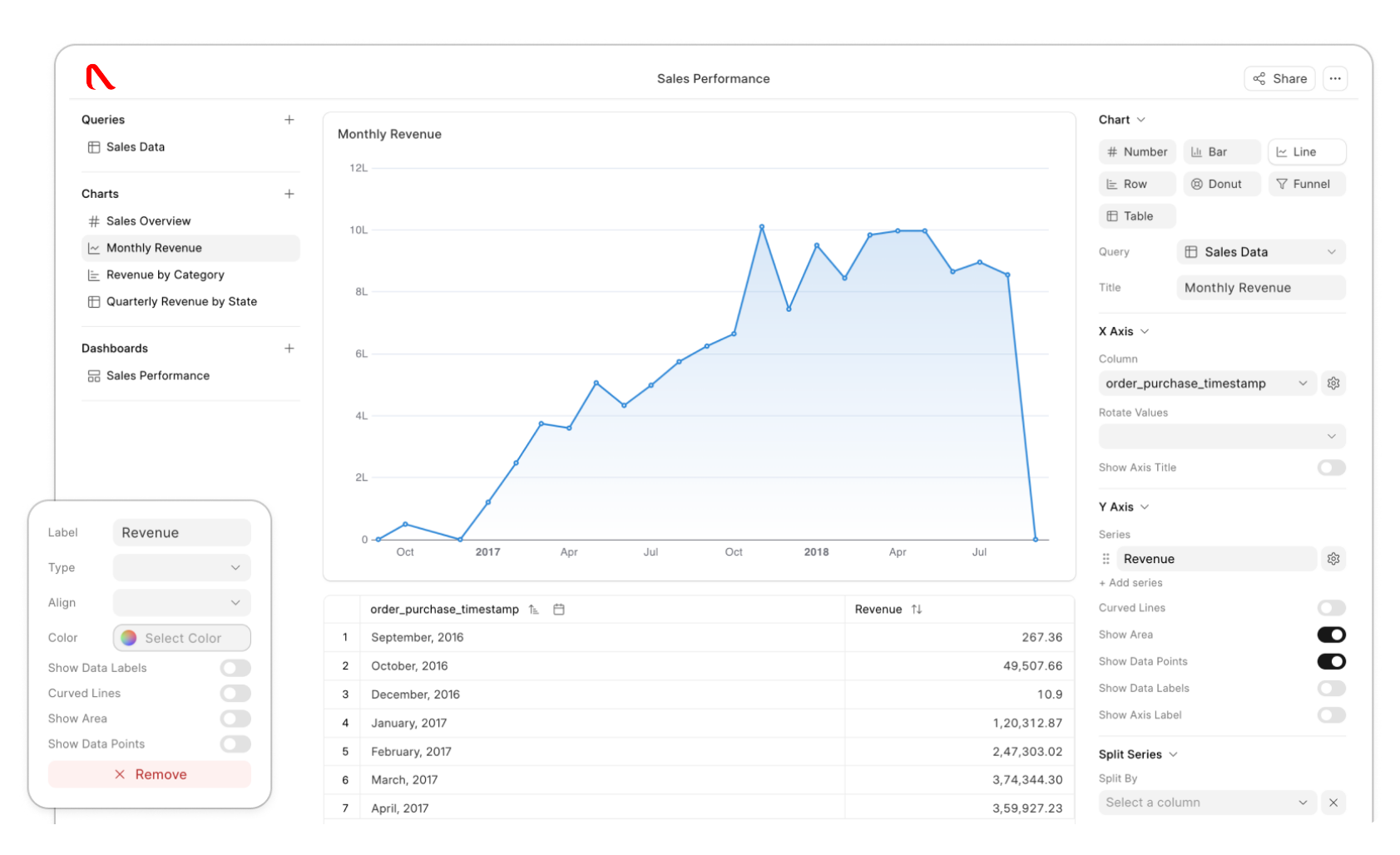Click sort icon on Revenue column header

(917, 610)
